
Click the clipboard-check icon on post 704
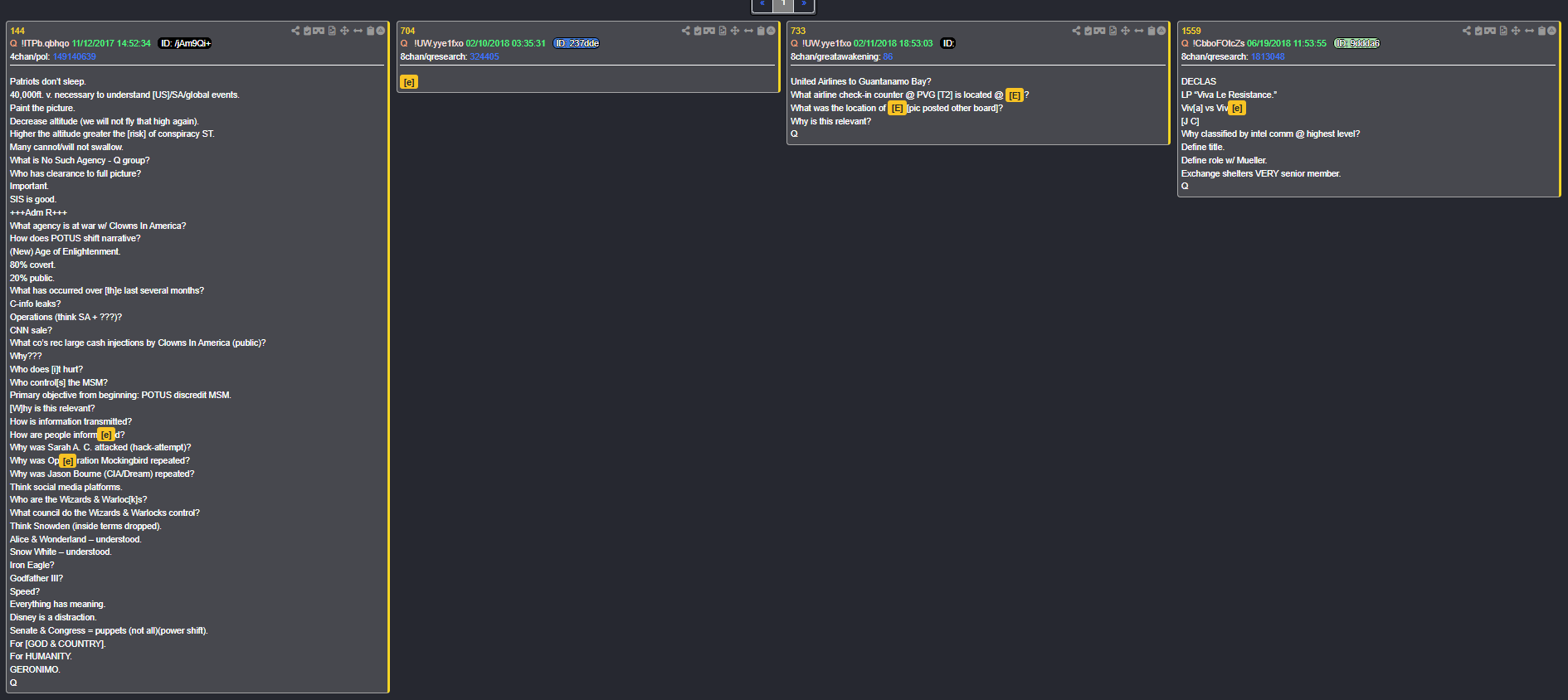click(698, 31)
